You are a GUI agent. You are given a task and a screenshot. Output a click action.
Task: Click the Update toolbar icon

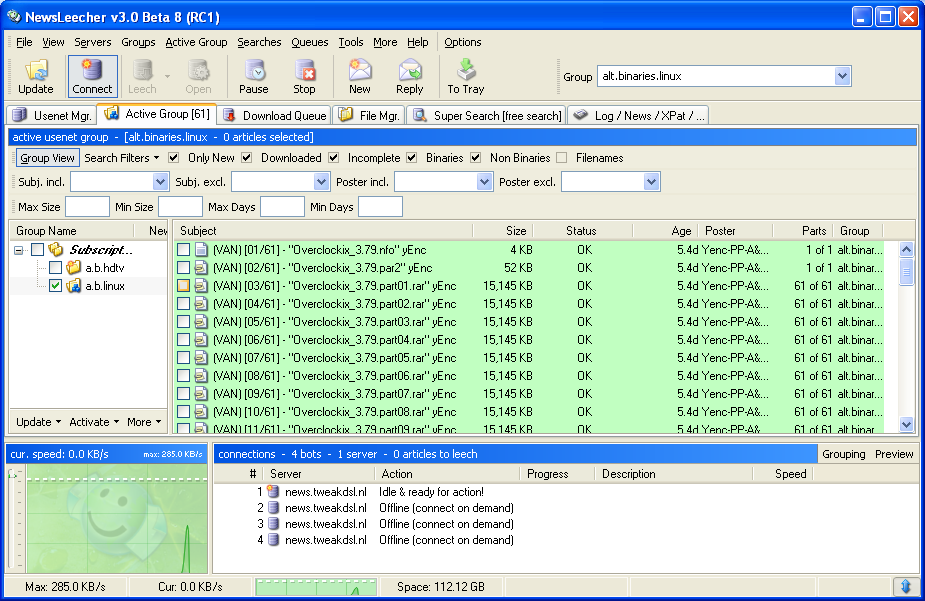click(35, 76)
